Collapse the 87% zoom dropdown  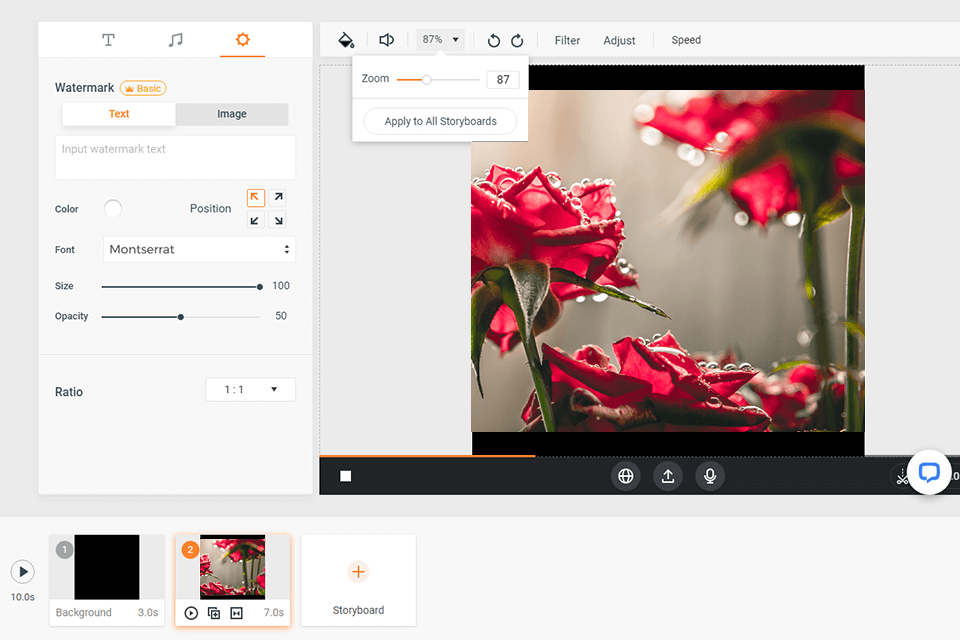[441, 40]
